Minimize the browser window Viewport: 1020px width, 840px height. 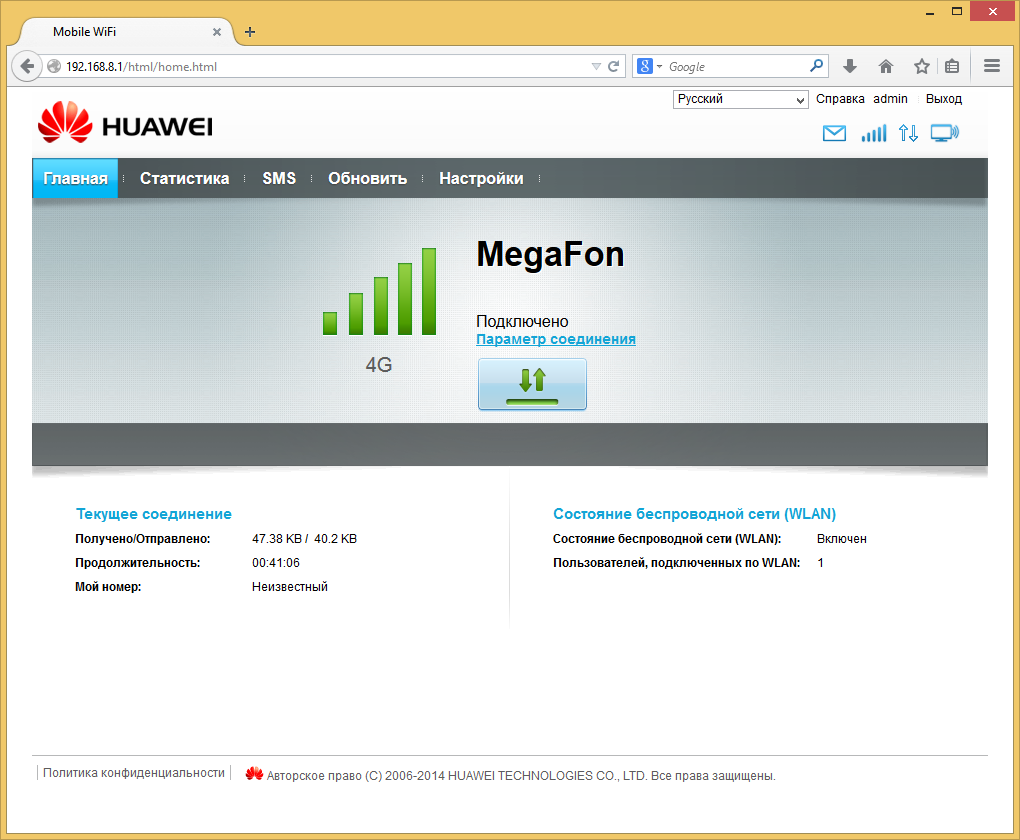[930, 12]
